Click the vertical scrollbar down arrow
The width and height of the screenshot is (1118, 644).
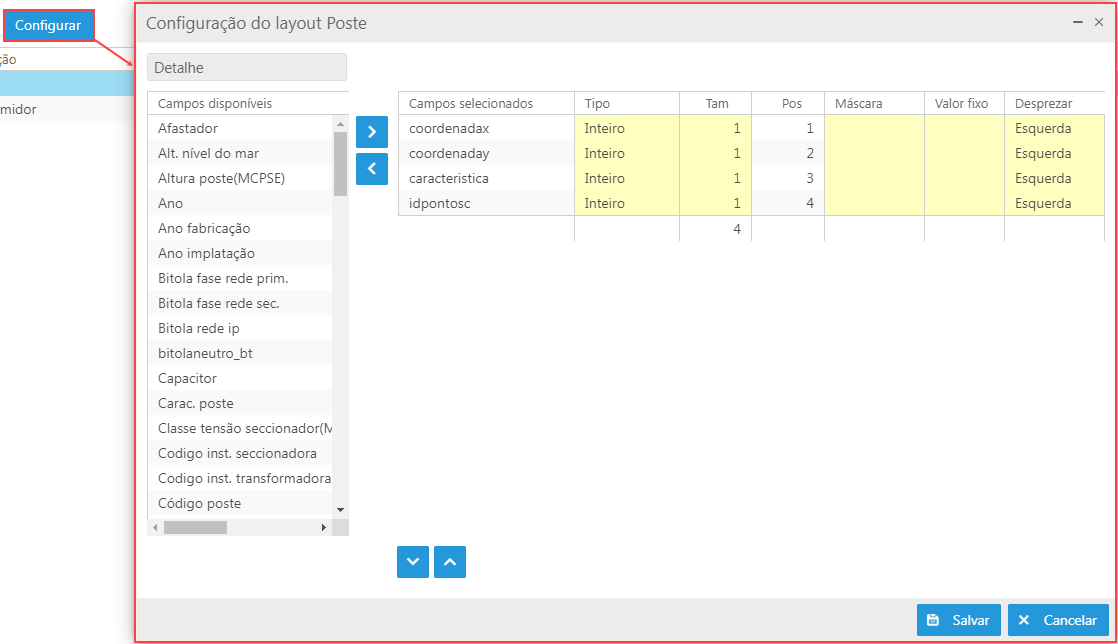[x=340, y=509]
